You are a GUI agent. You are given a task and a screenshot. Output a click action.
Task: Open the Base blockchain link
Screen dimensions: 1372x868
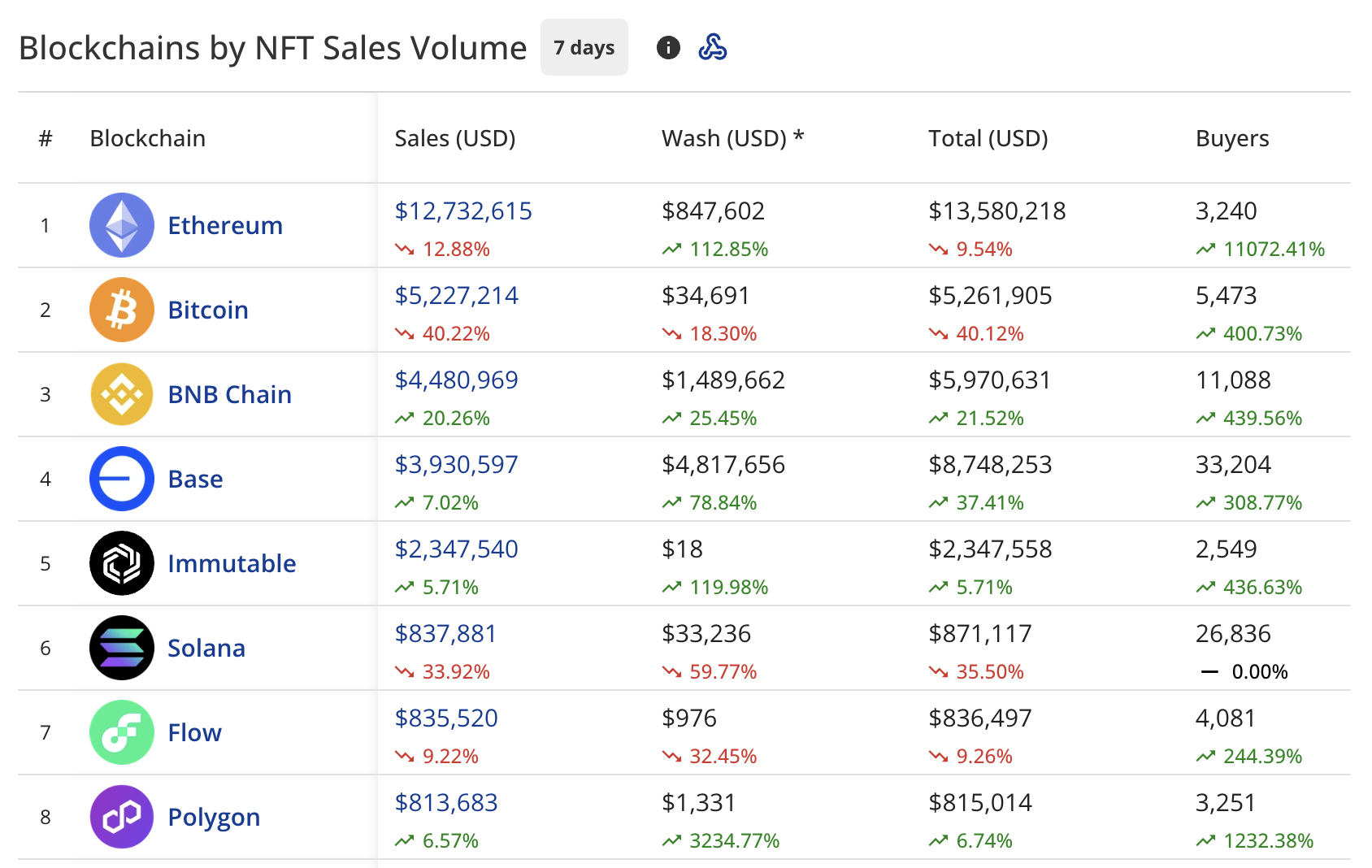point(195,479)
